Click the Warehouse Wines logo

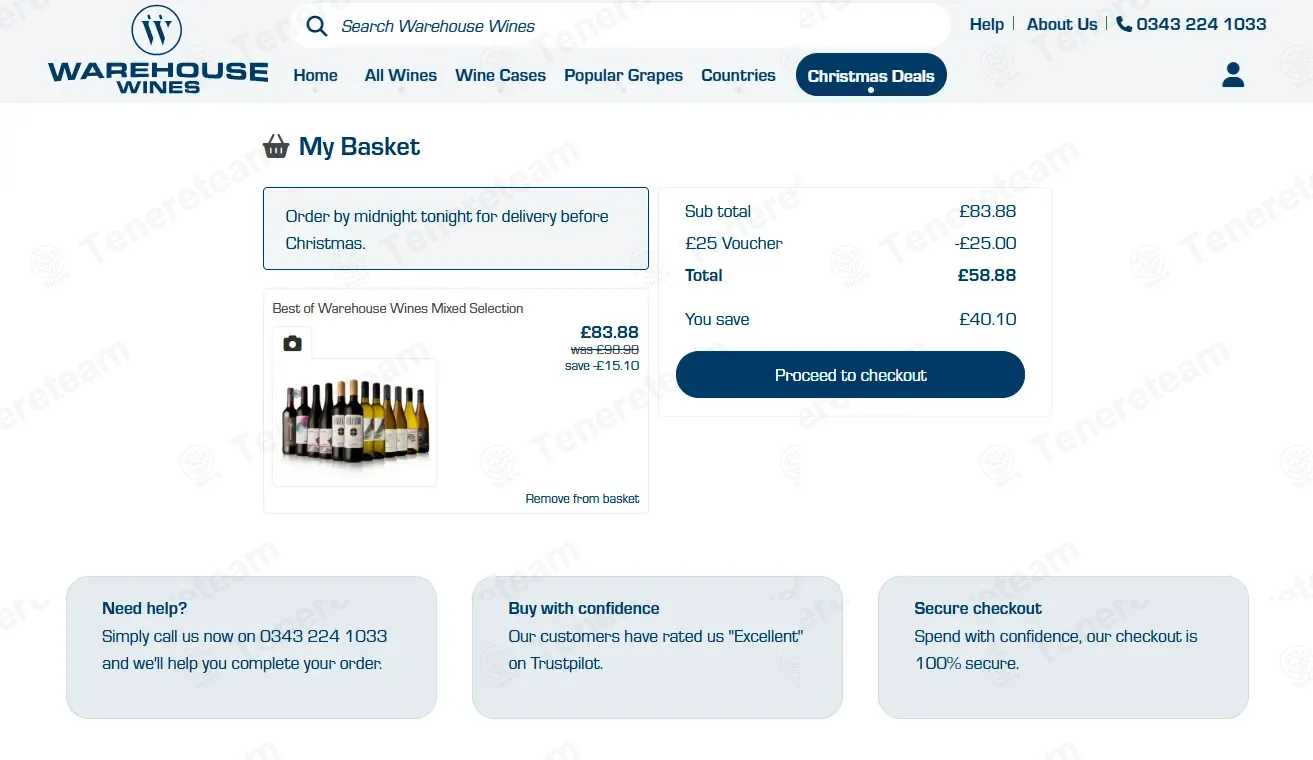pos(157,50)
